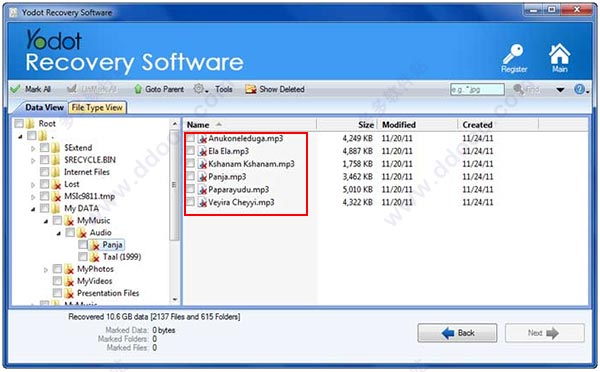The height and width of the screenshot is (372, 600).
Task: Check the Kshanam Kshanam.mp3 checkbox
Action: point(190,164)
